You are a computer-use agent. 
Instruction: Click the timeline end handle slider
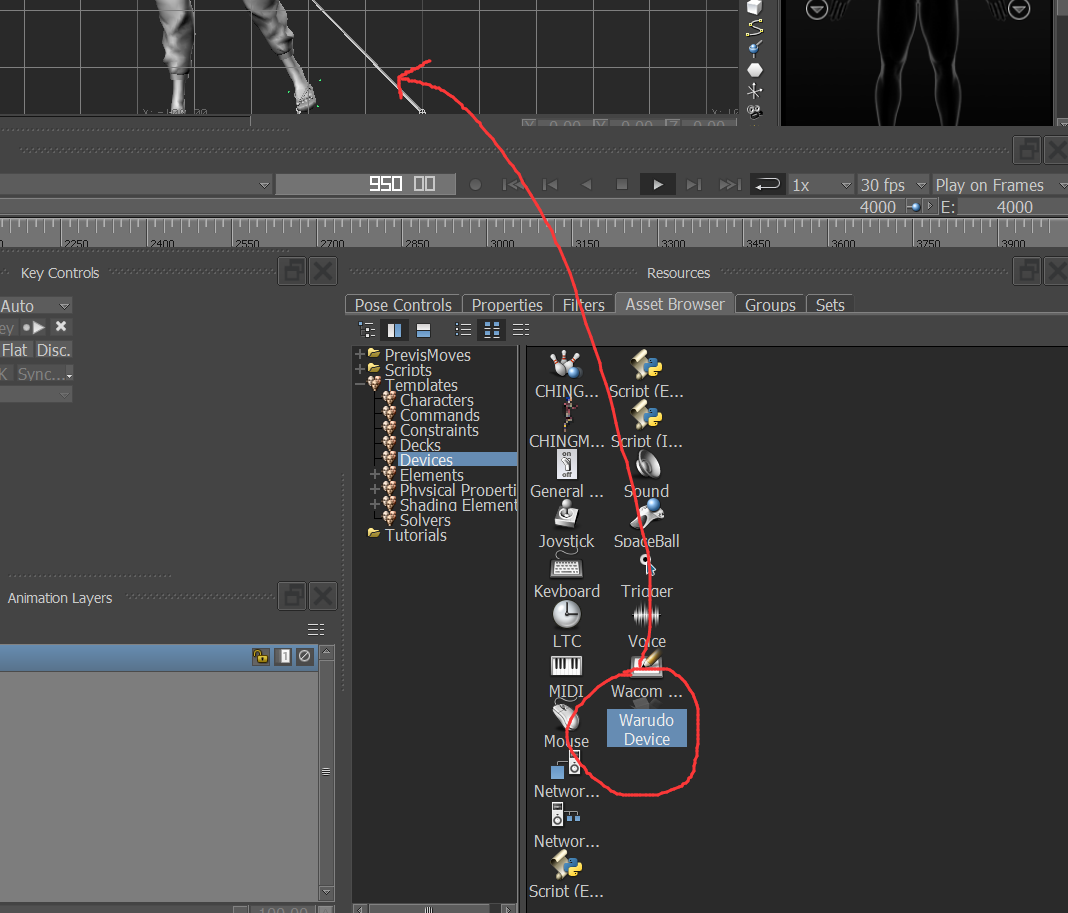tap(914, 207)
